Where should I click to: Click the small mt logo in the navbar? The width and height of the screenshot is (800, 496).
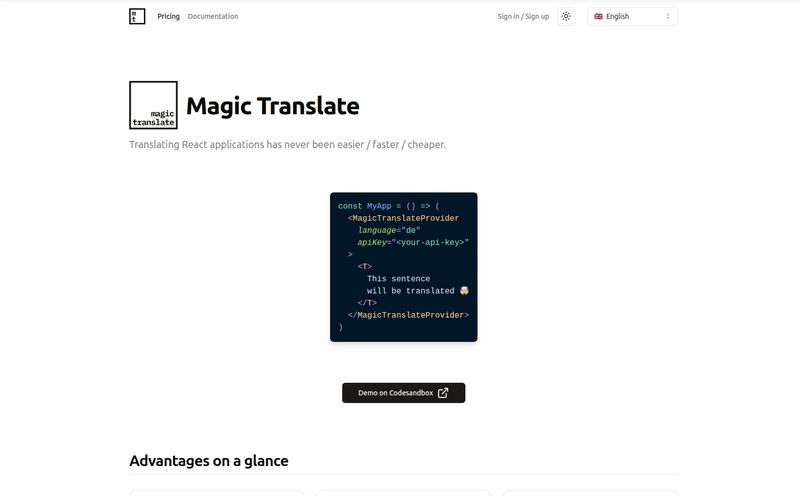[x=137, y=16]
